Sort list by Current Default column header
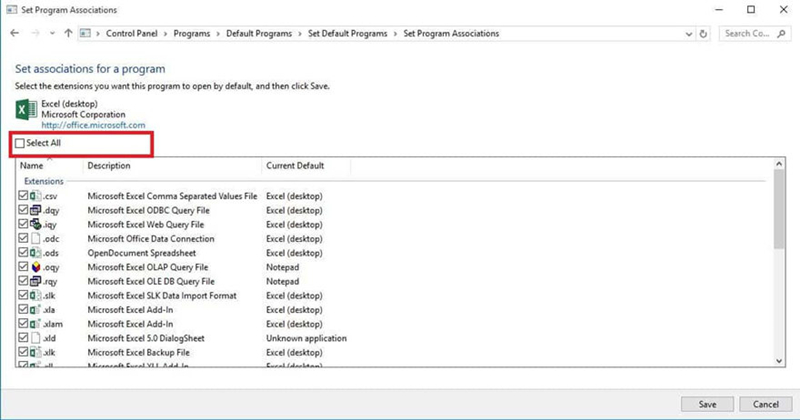800x420 pixels. 295,166
